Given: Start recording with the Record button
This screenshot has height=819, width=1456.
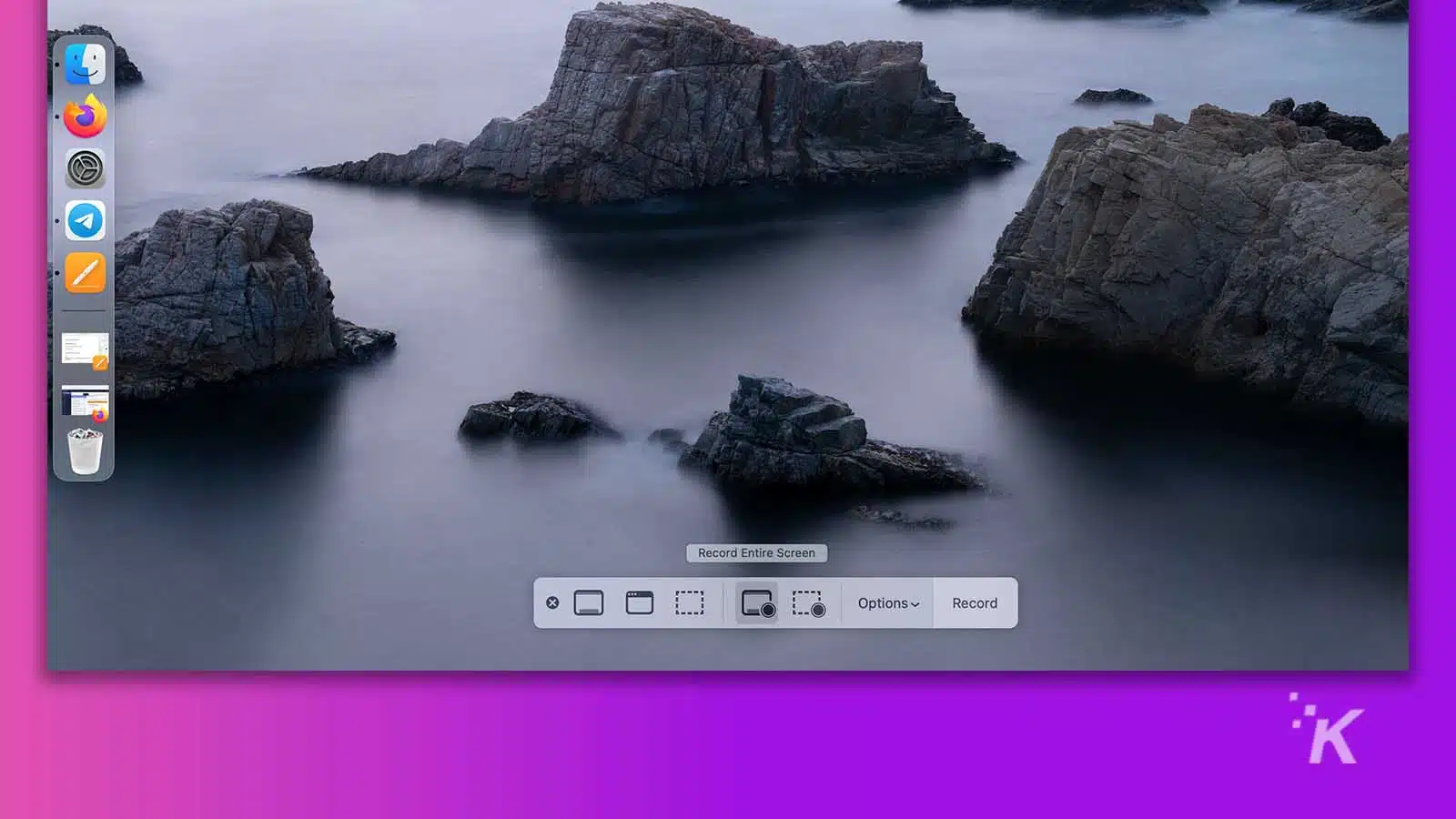Looking at the screenshot, I should [974, 602].
